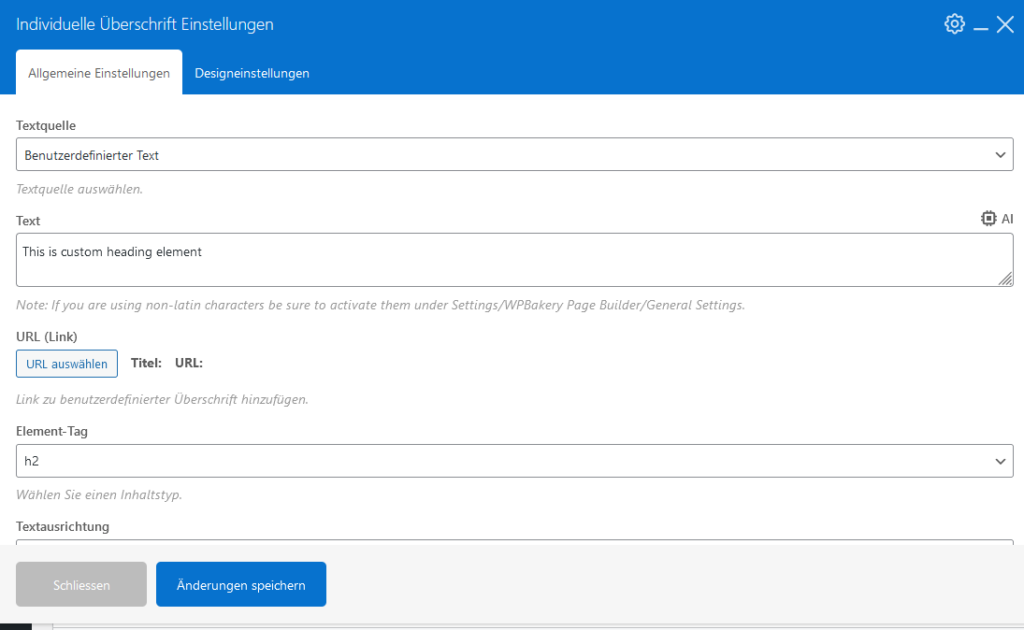Screen dimensions: 1024x630
Task: Click the URL auswählen button
Action: [x=66, y=363]
